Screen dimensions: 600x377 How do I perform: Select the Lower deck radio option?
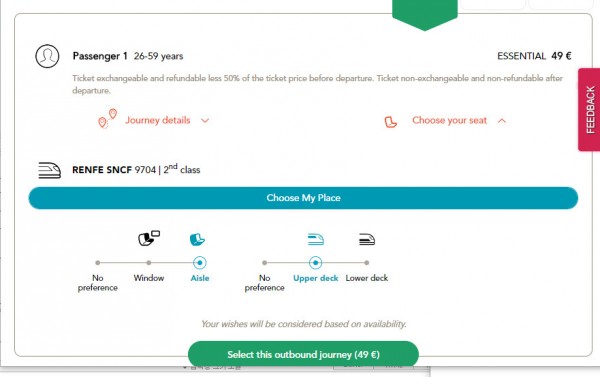point(367,263)
